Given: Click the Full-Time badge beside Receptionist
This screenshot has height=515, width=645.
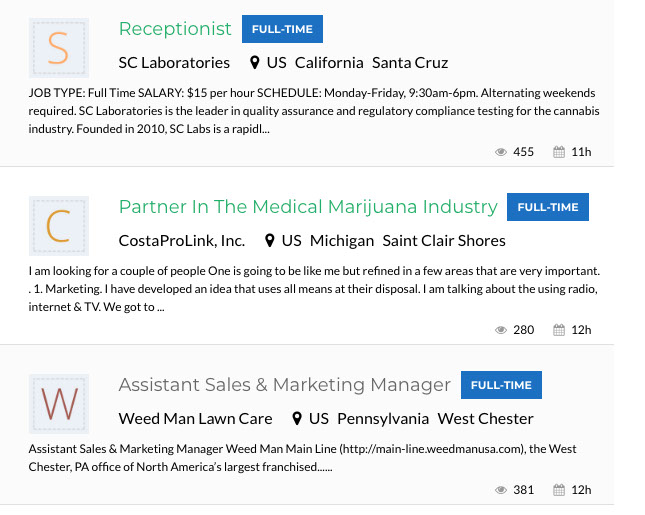Looking at the screenshot, I should pyautogui.click(x=282, y=29).
